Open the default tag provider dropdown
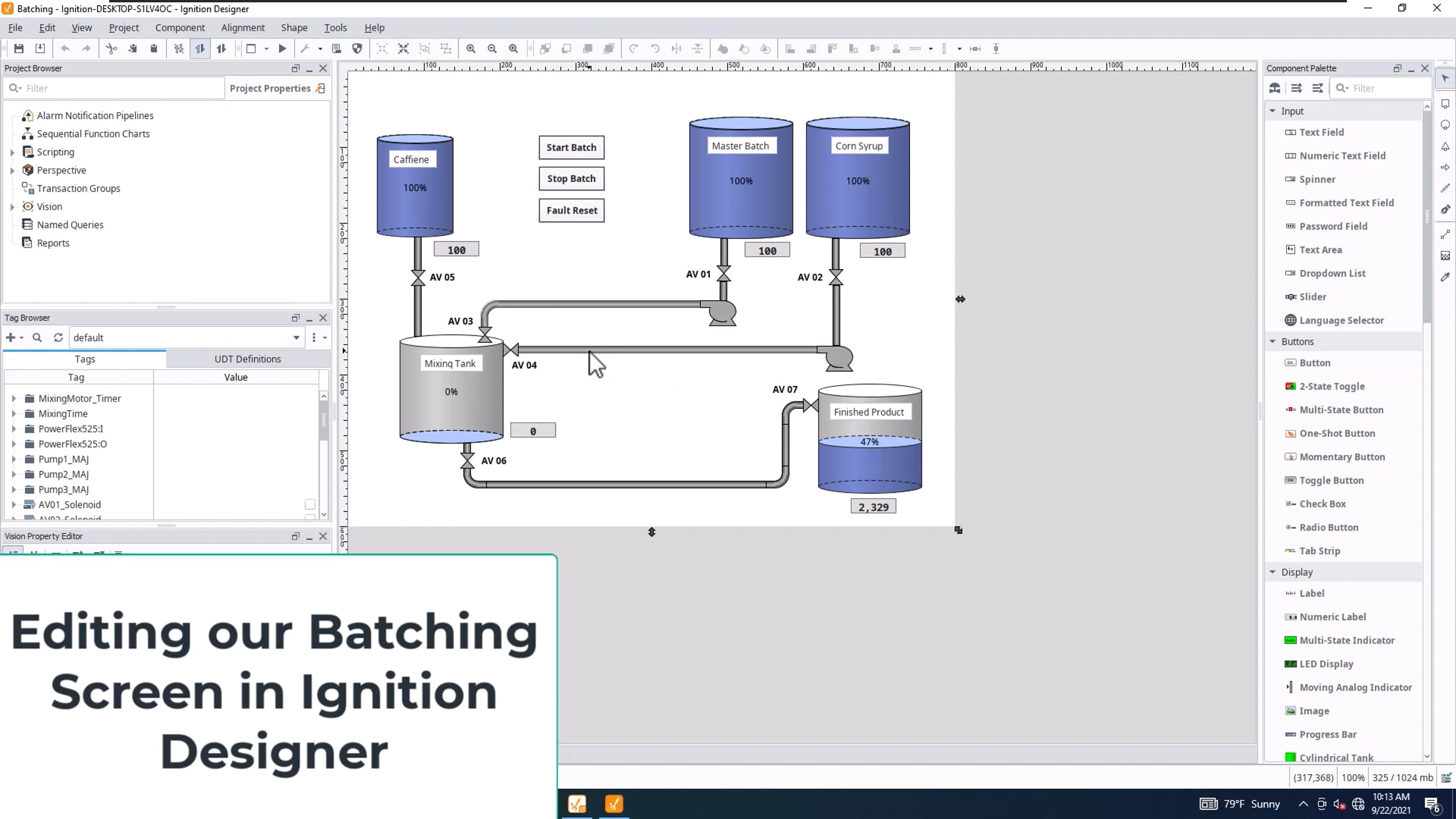The width and height of the screenshot is (1456, 819). pyautogui.click(x=296, y=337)
